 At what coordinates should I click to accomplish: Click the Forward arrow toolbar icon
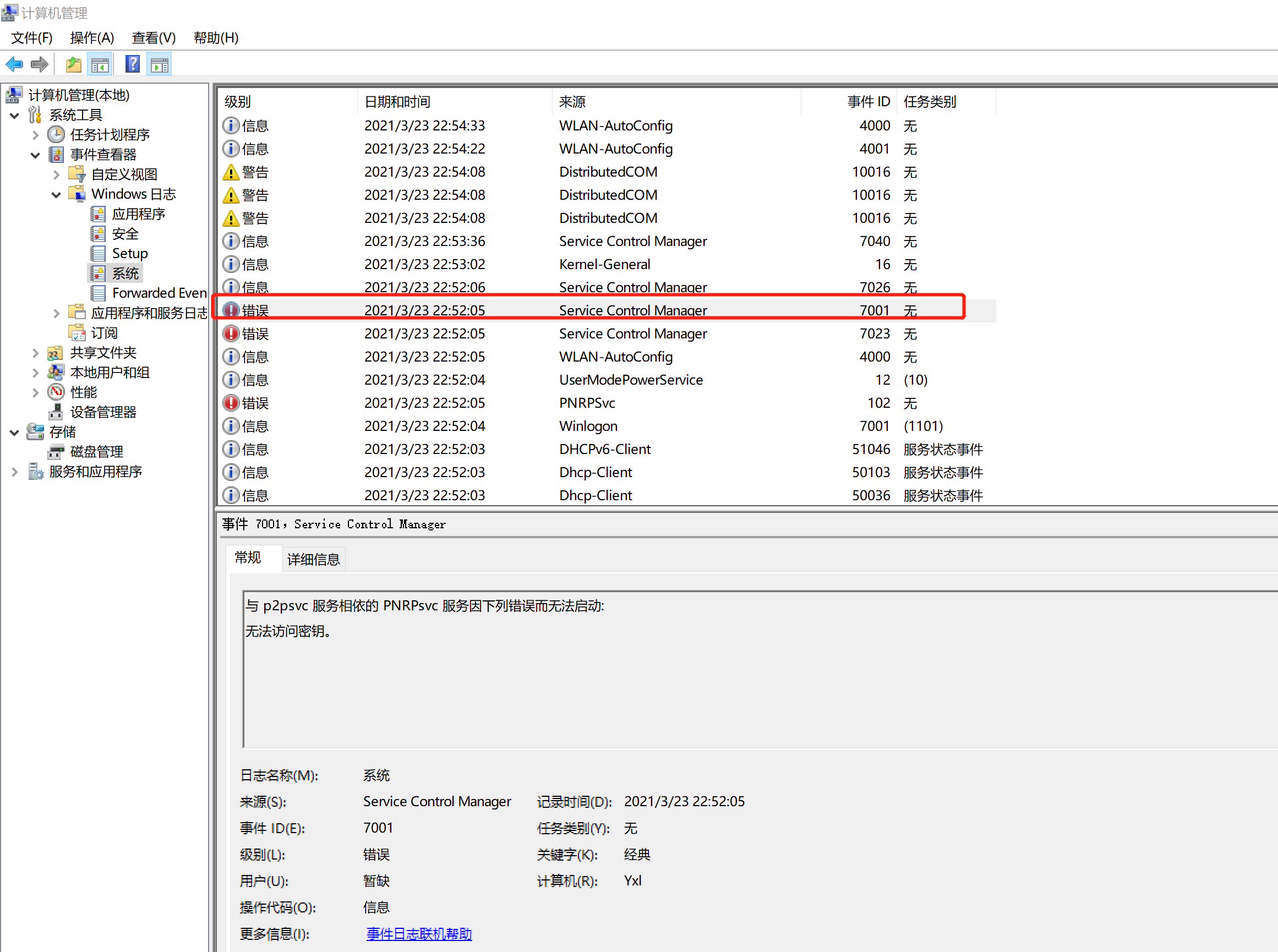coord(39,64)
